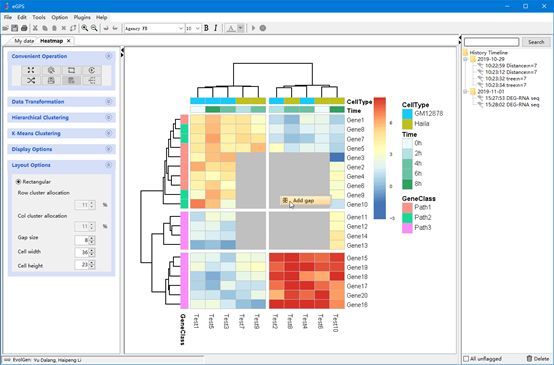
Task: Click the GM12878 blue legend swatch
Action: (x=407, y=114)
